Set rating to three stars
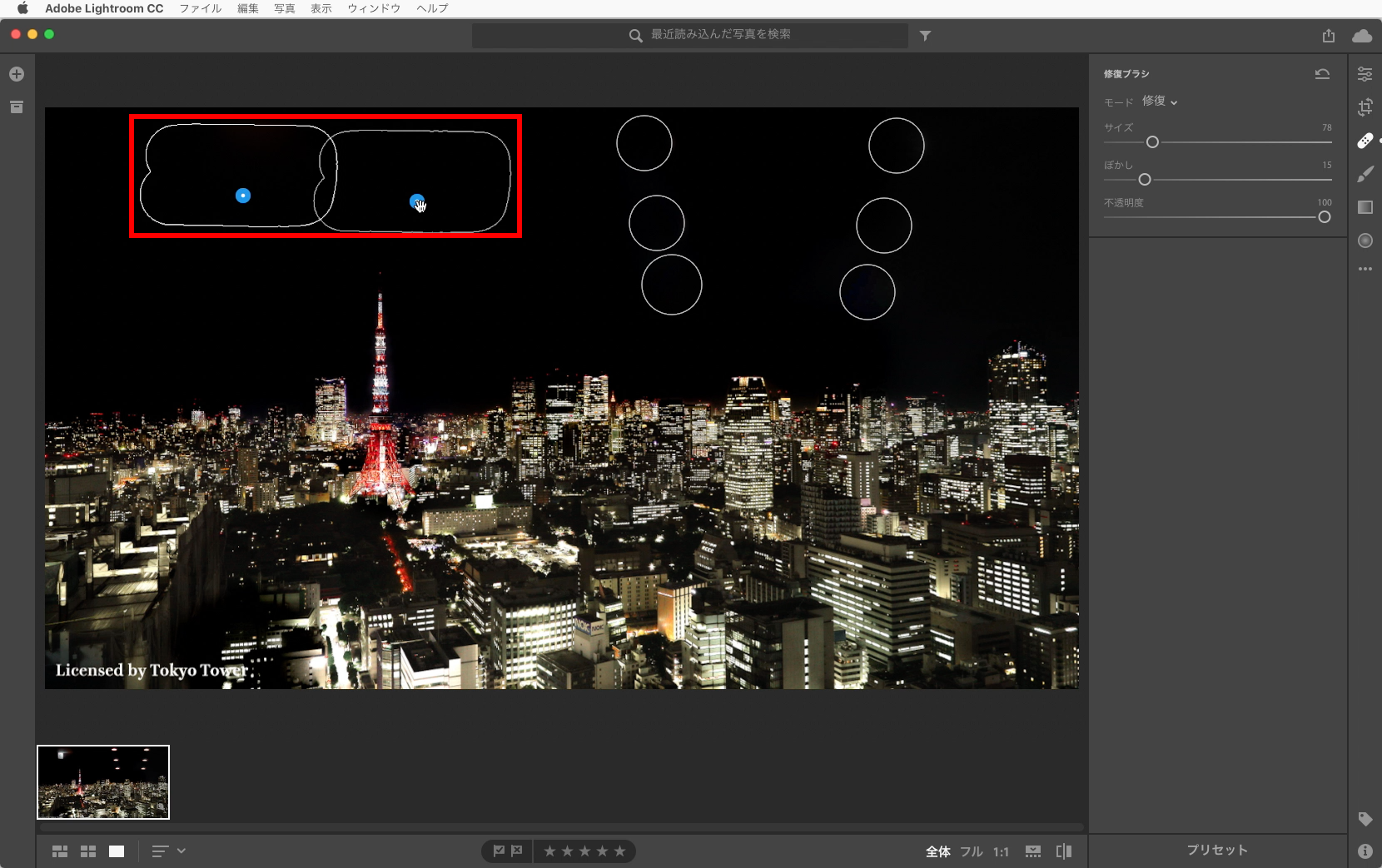 click(x=584, y=851)
